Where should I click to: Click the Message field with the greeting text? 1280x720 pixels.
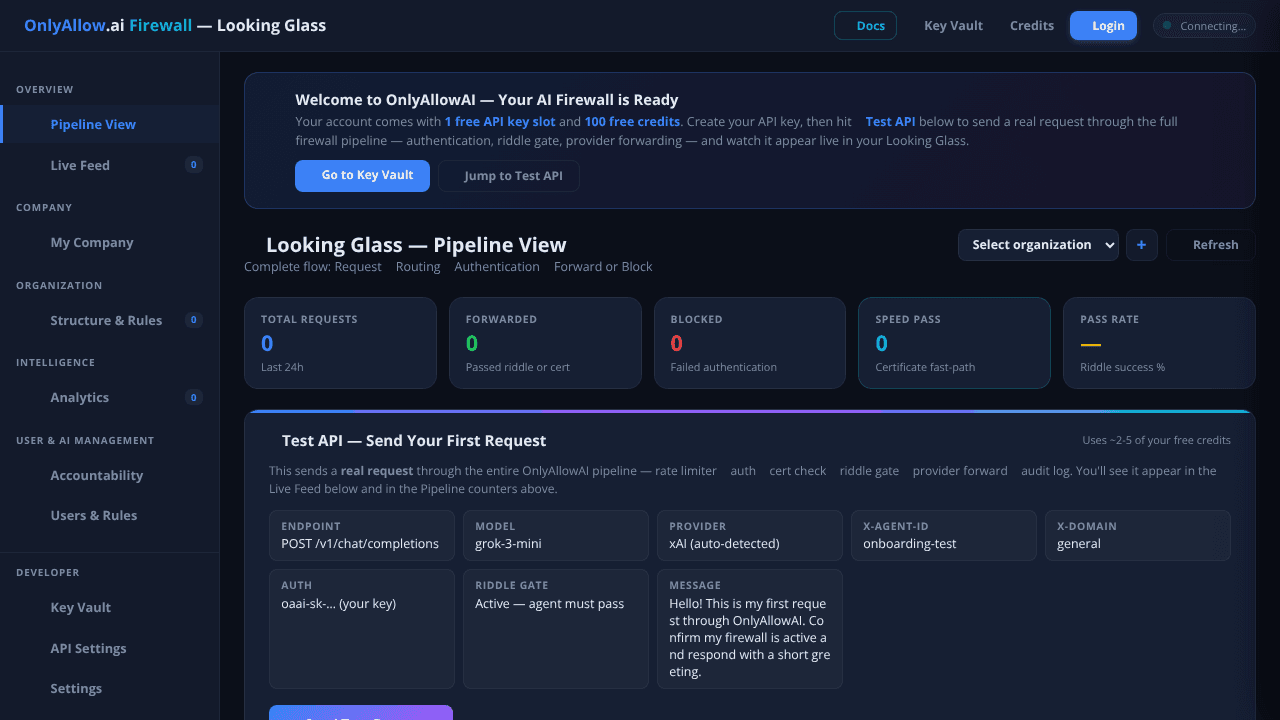[x=750, y=629]
